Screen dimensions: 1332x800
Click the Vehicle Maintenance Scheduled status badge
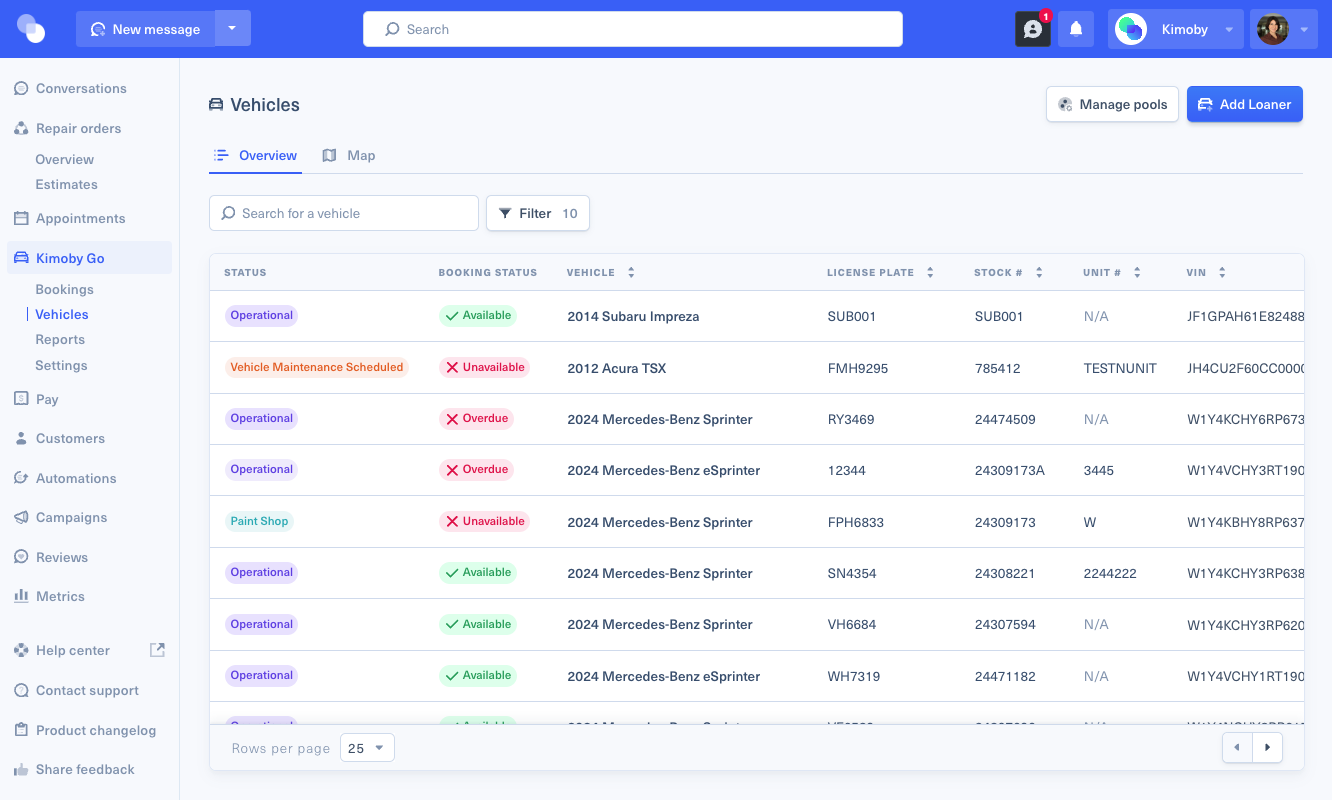click(317, 368)
